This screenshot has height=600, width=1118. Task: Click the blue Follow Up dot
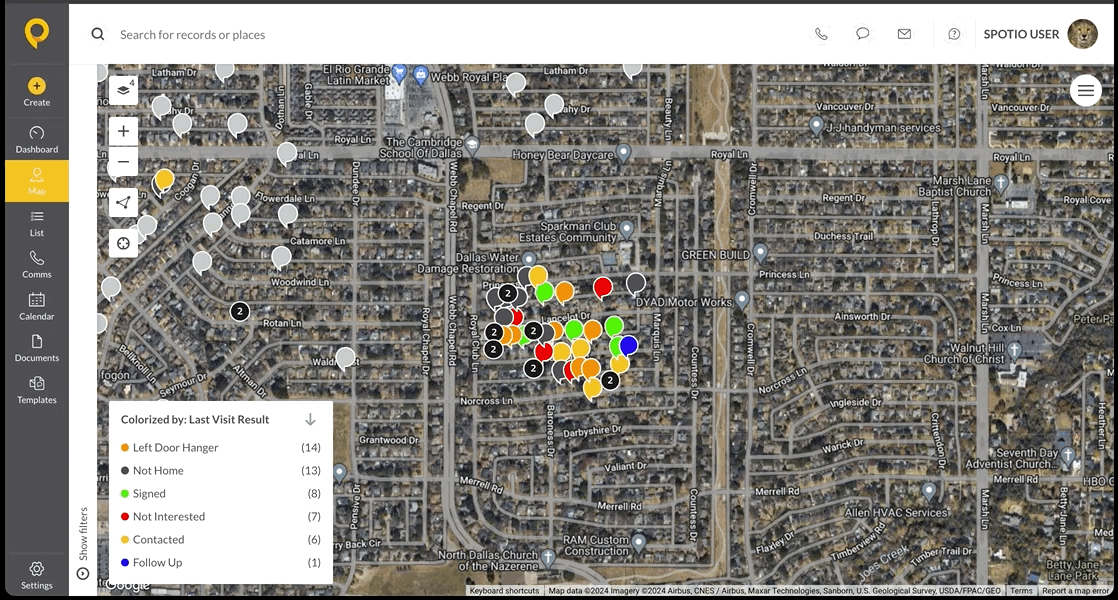[125, 562]
